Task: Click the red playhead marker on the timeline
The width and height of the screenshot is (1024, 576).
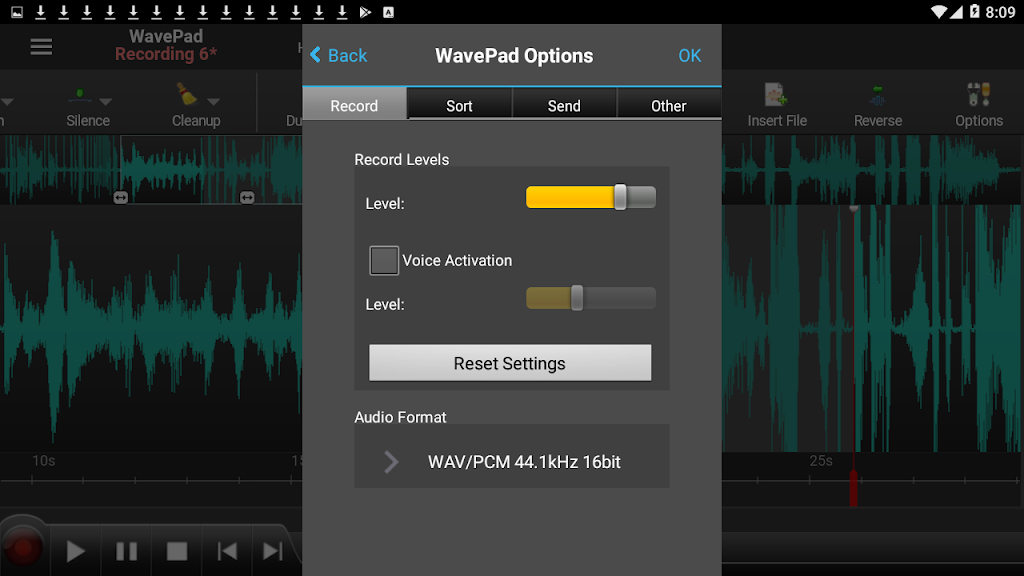Action: tap(854, 487)
